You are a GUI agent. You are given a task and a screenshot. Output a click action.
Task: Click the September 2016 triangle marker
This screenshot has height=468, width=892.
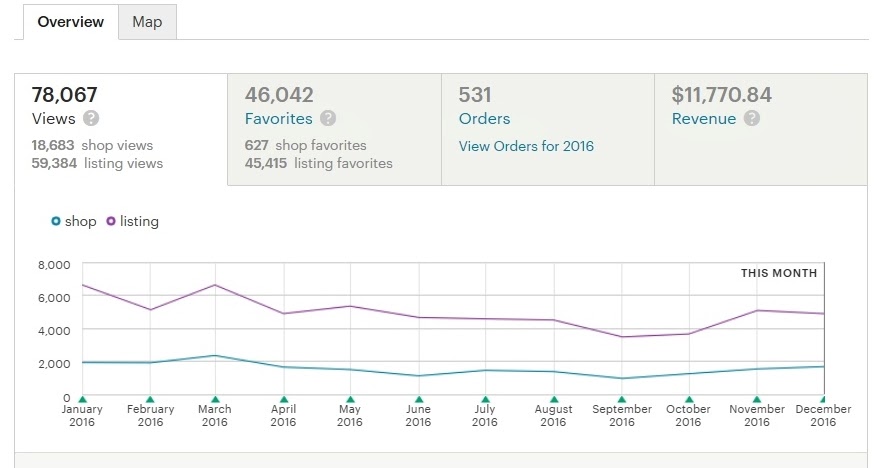pyautogui.click(x=622, y=399)
